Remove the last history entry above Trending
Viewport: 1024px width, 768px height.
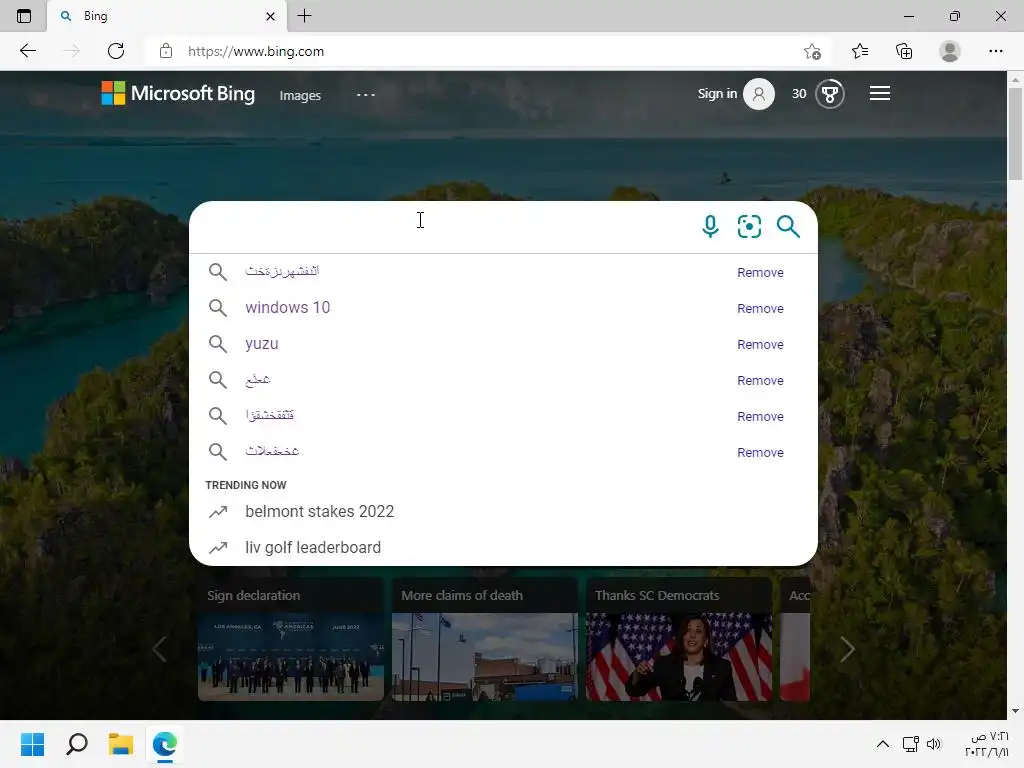[x=760, y=452]
